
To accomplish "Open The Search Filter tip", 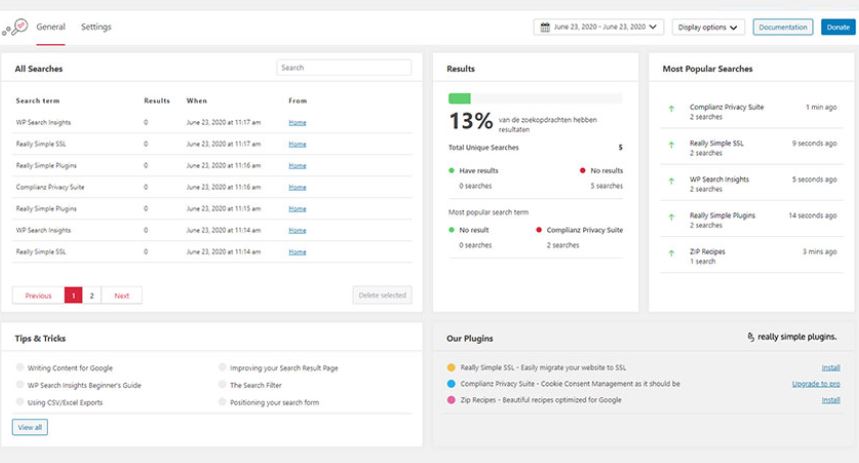I will pos(256,385).
